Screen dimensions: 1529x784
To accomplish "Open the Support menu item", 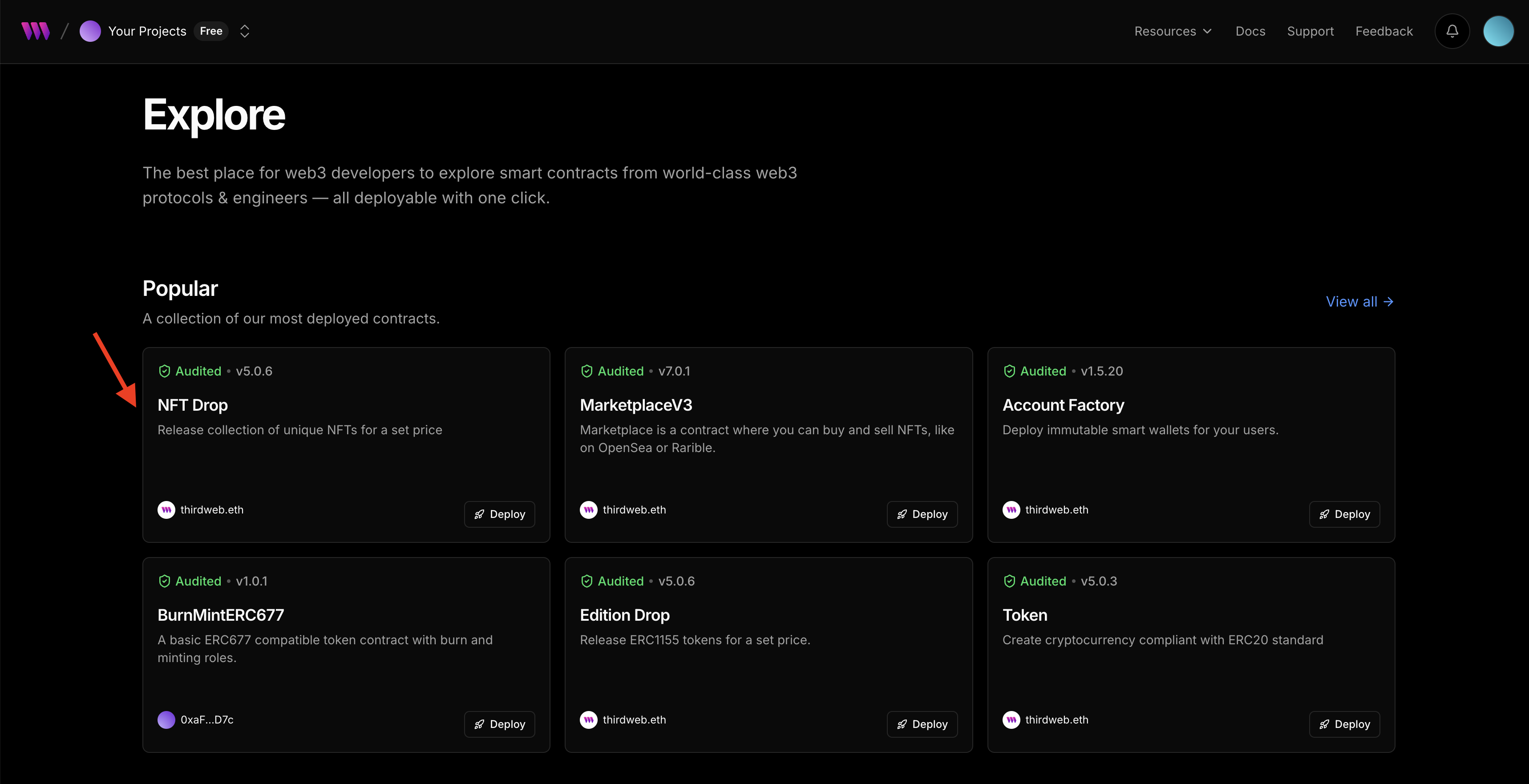I will pyautogui.click(x=1310, y=31).
